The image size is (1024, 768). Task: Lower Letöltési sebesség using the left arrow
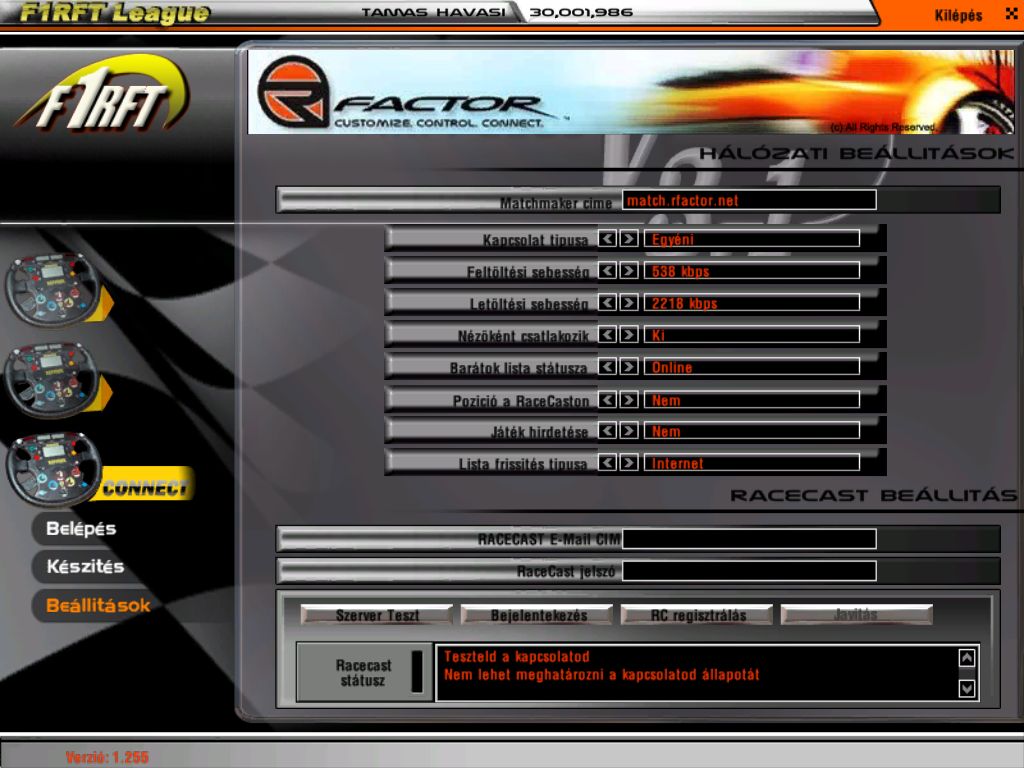coord(607,302)
